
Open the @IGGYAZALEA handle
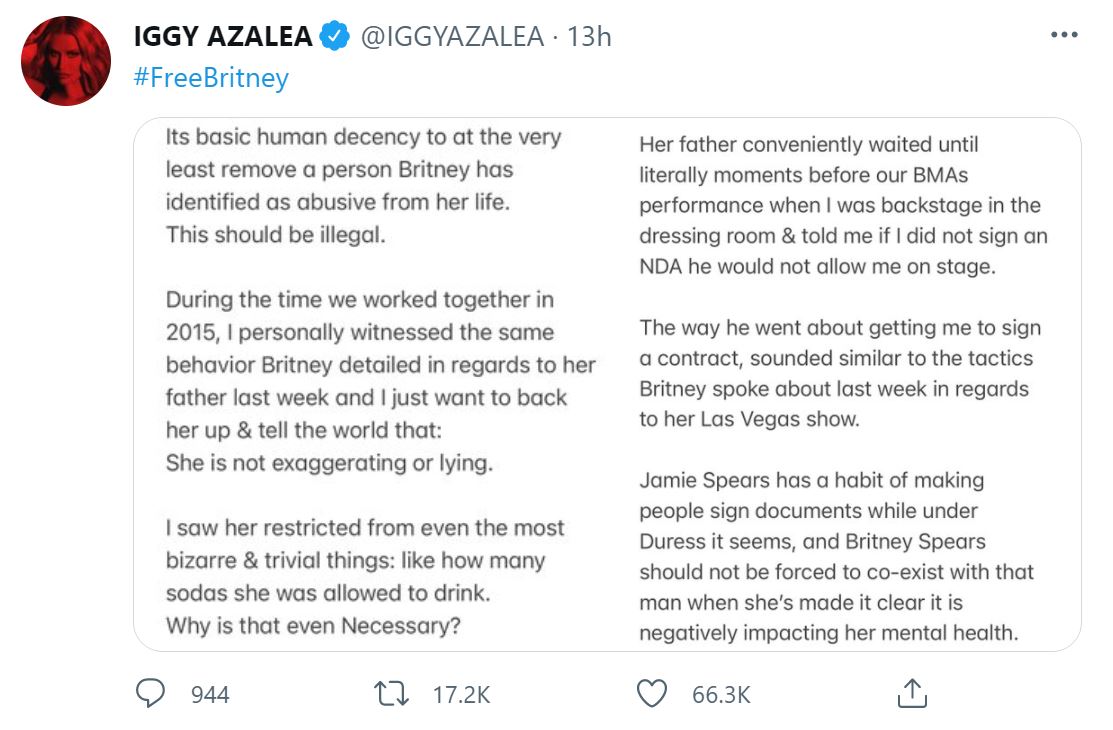452,36
